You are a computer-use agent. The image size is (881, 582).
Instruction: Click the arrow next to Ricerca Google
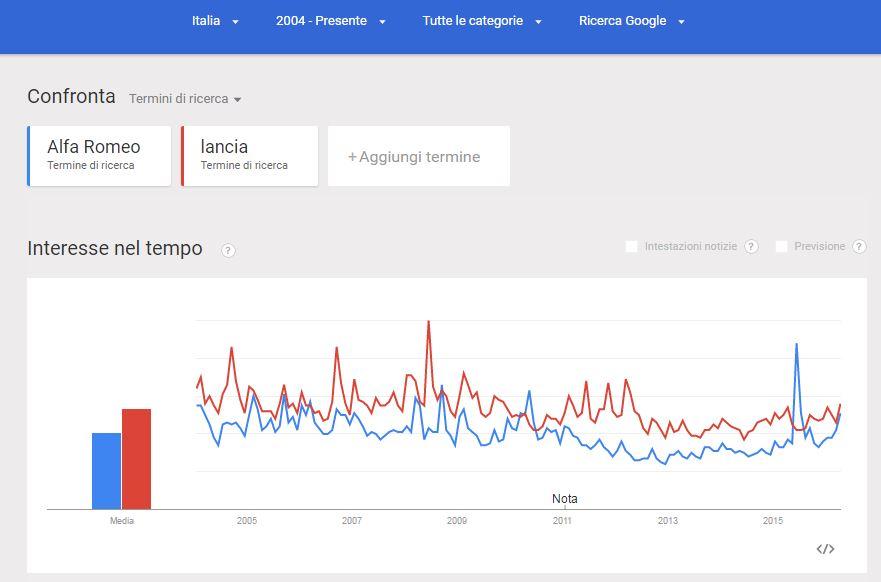click(682, 22)
